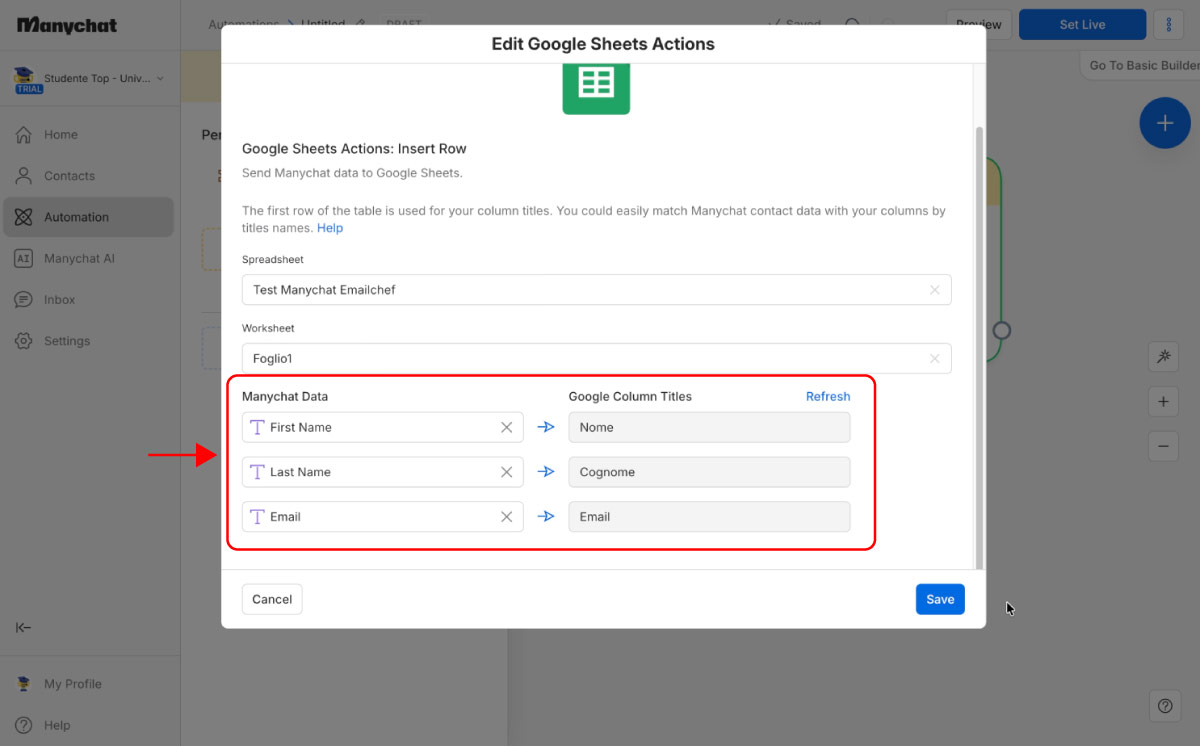
Task: Open the three-dot more options menu
Action: point(1169,25)
